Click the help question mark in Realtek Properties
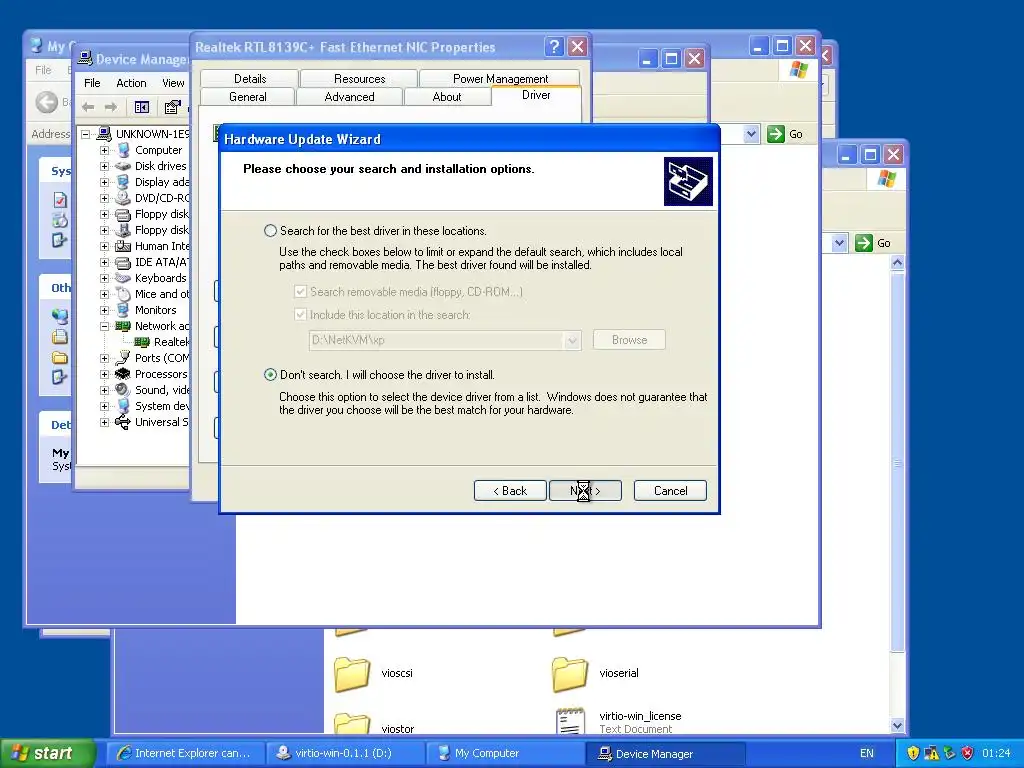 pos(554,46)
